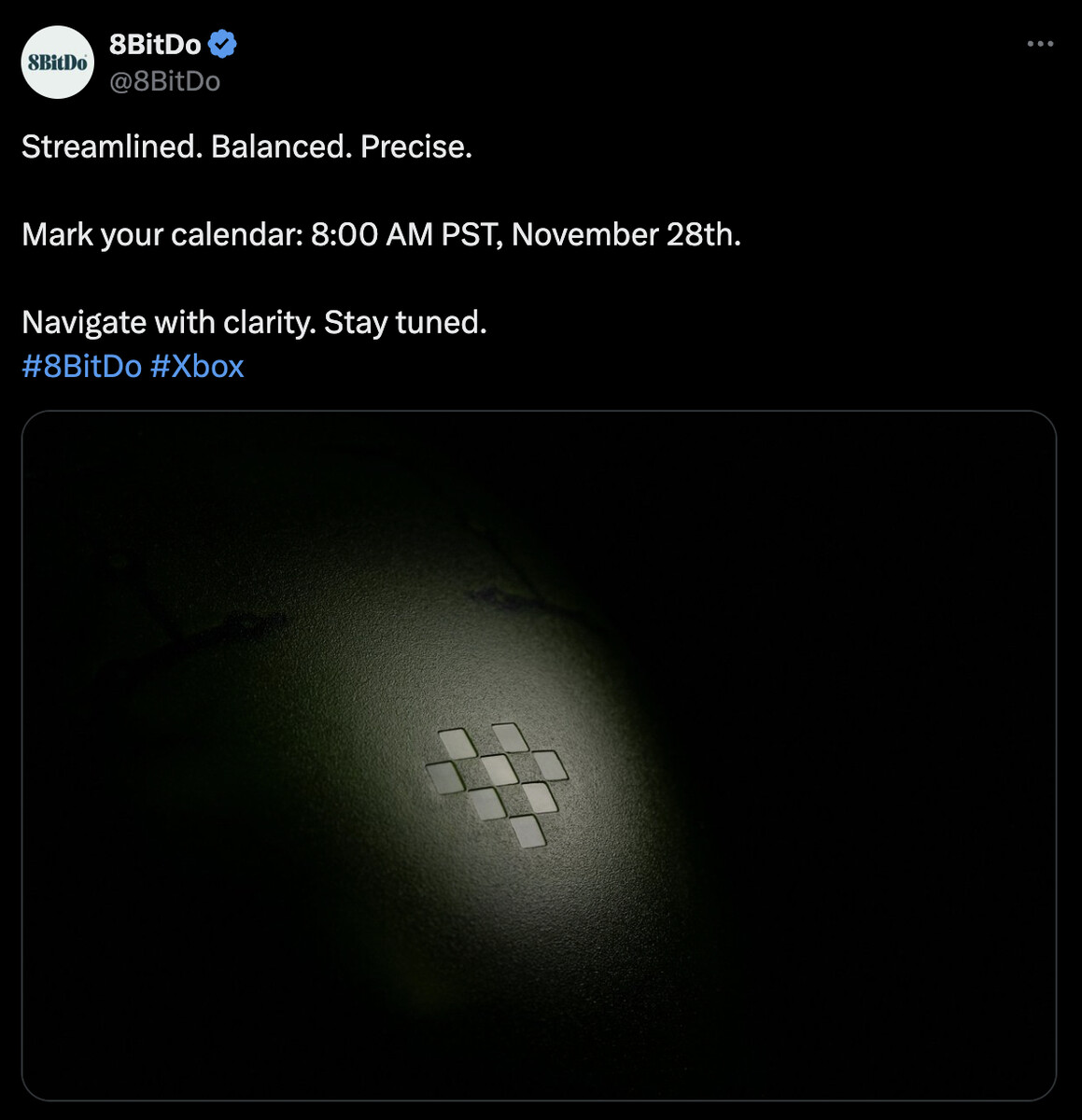This screenshot has width=1082, height=1120.
Task: Click the 8BitDo profile avatar
Action: pyautogui.click(x=58, y=63)
